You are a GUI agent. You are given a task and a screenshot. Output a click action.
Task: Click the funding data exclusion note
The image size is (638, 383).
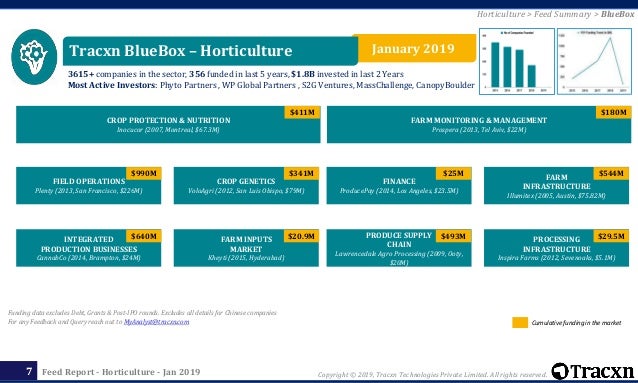click(142, 313)
